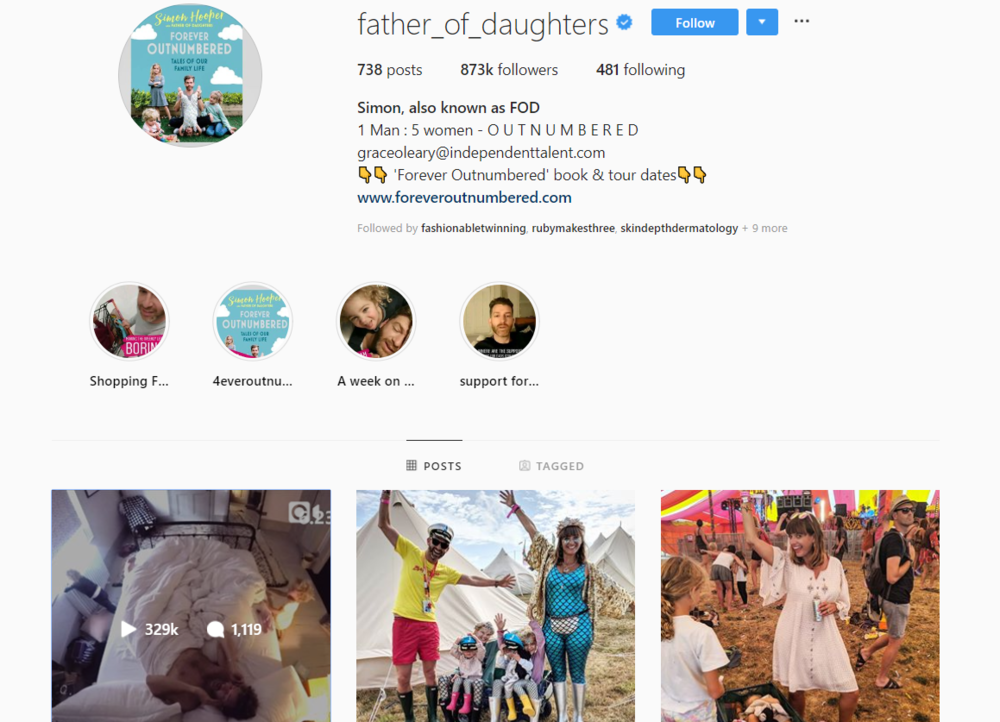Image resolution: width=1000 pixels, height=722 pixels.
Task: Open the support for... story highlight
Action: (x=499, y=321)
